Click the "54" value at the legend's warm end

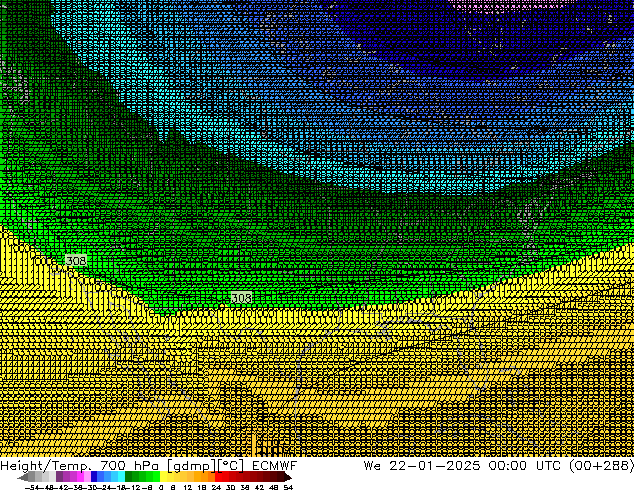(288, 487)
